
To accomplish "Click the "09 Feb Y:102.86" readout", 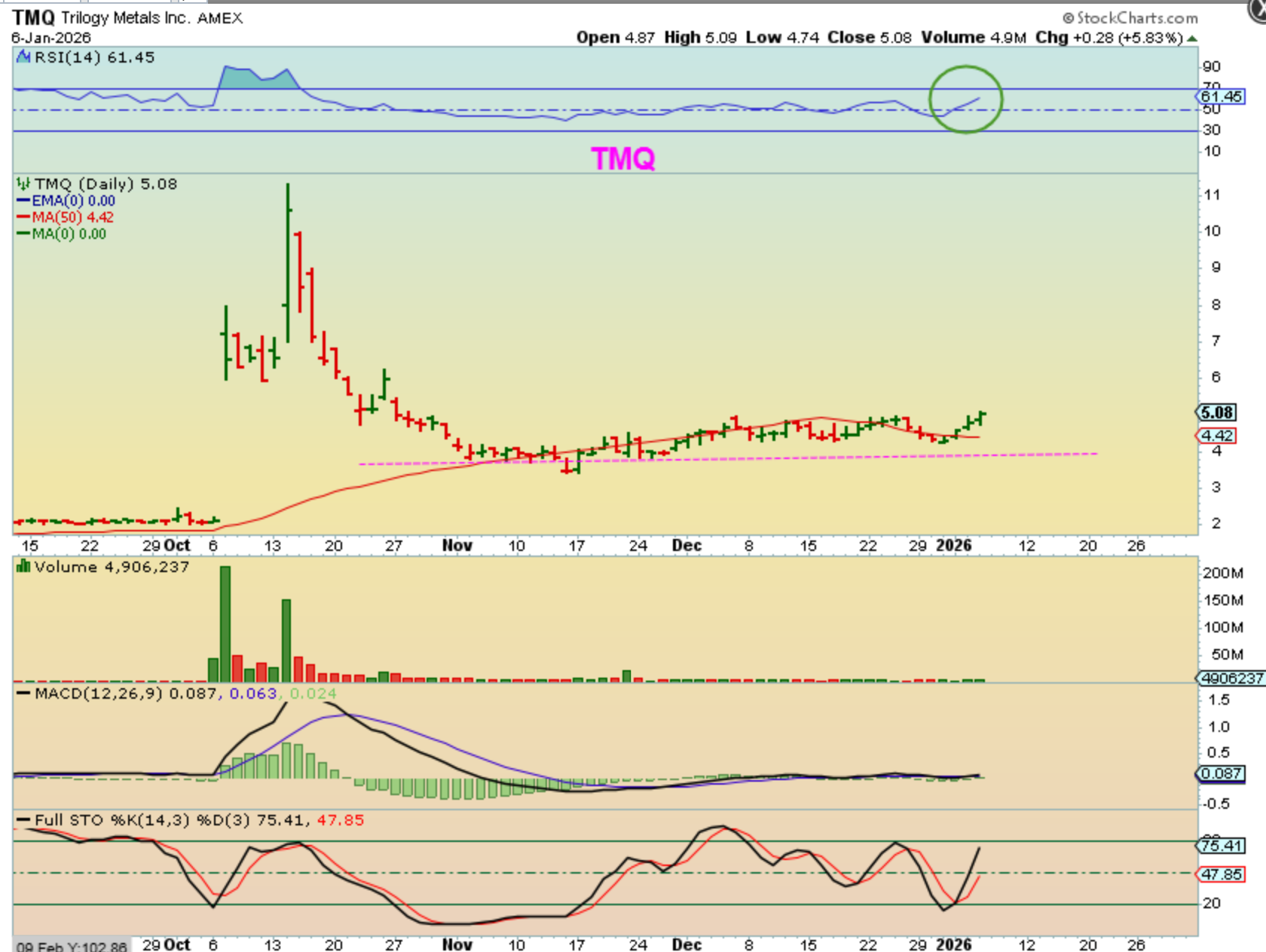I will tap(72, 946).
